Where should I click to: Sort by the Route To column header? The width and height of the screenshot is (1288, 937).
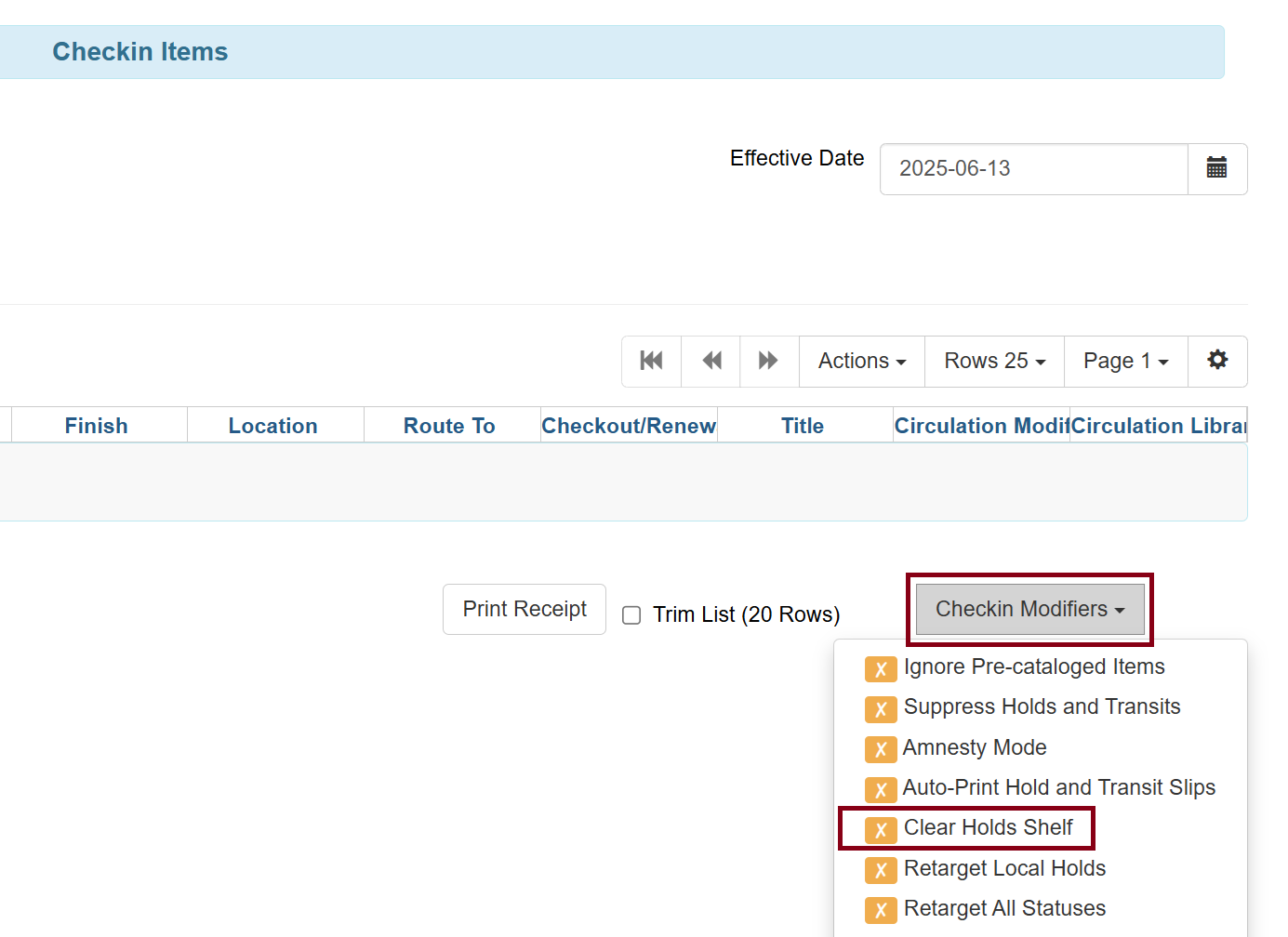[x=449, y=426]
